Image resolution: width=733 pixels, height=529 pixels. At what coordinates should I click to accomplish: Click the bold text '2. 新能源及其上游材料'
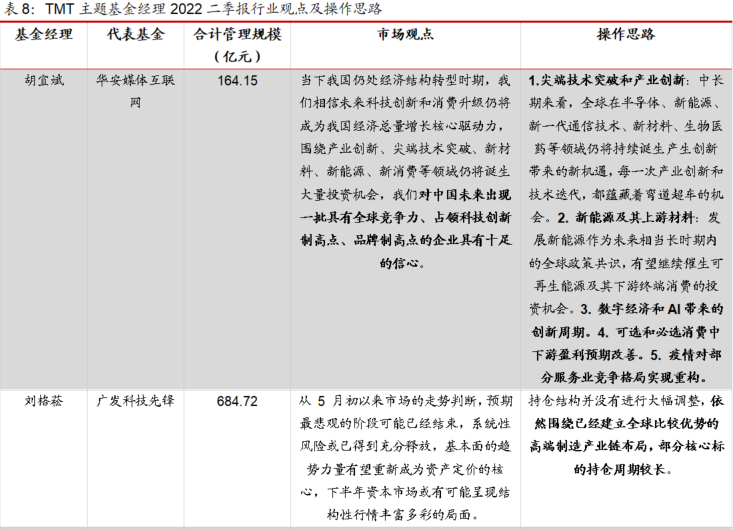tap(625, 217)
